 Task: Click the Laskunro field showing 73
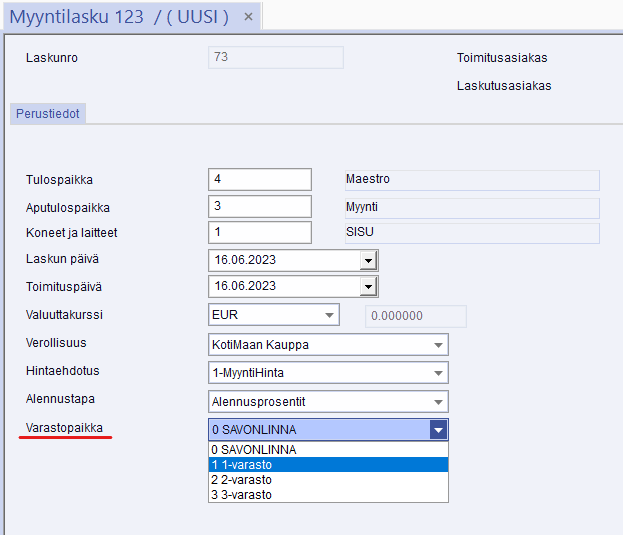[x=275, y=58]
